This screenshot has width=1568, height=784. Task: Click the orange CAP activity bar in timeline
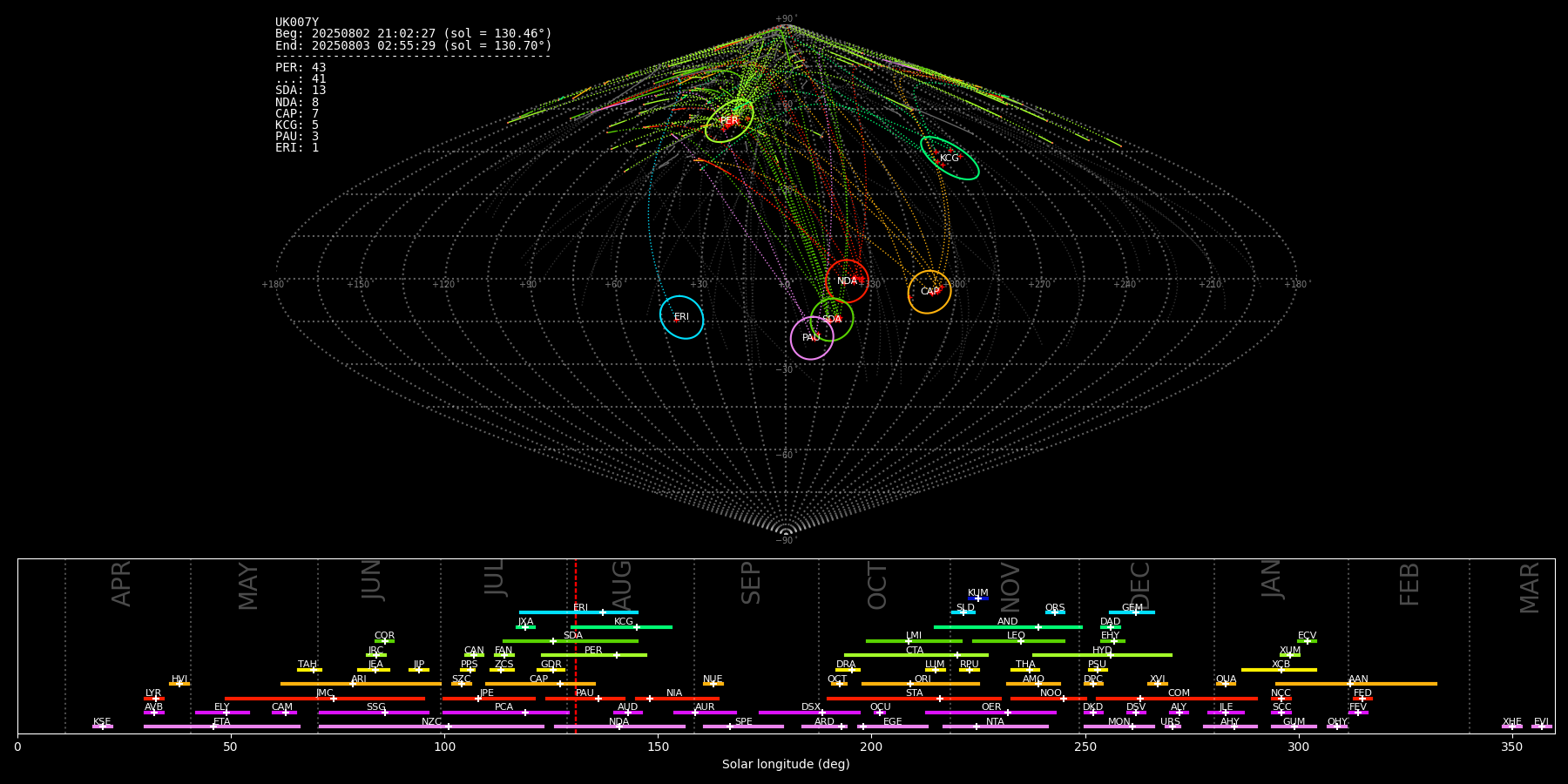pyautogui.click(x=540, y=684)
